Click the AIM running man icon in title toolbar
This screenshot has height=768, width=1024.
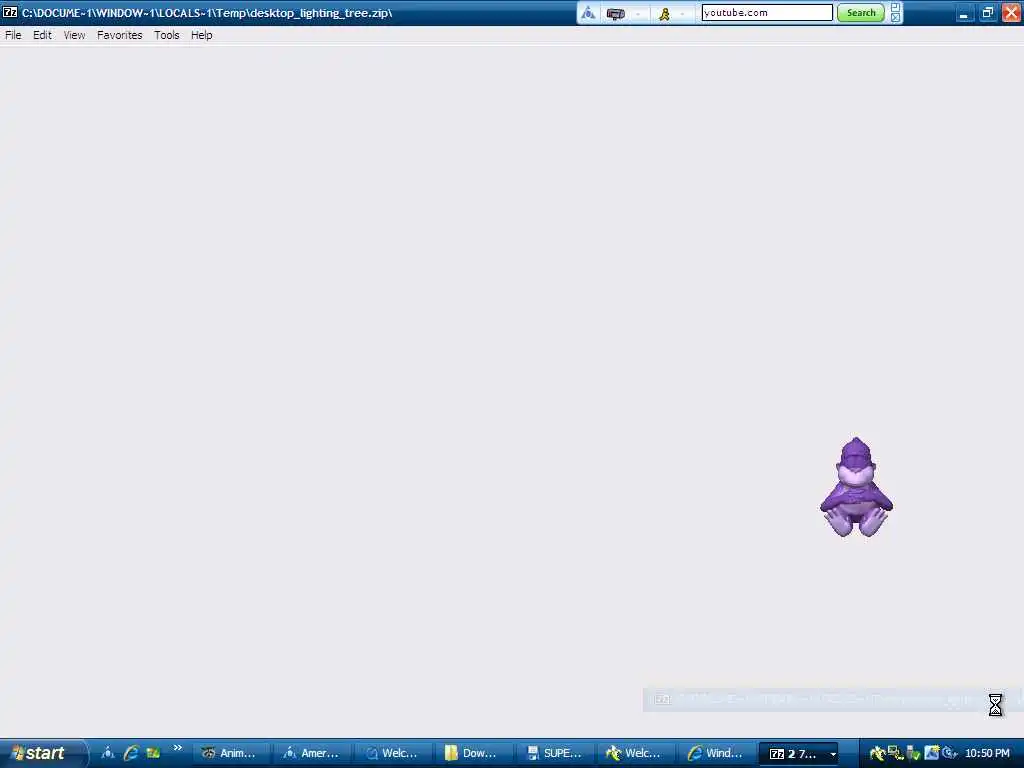664,13
